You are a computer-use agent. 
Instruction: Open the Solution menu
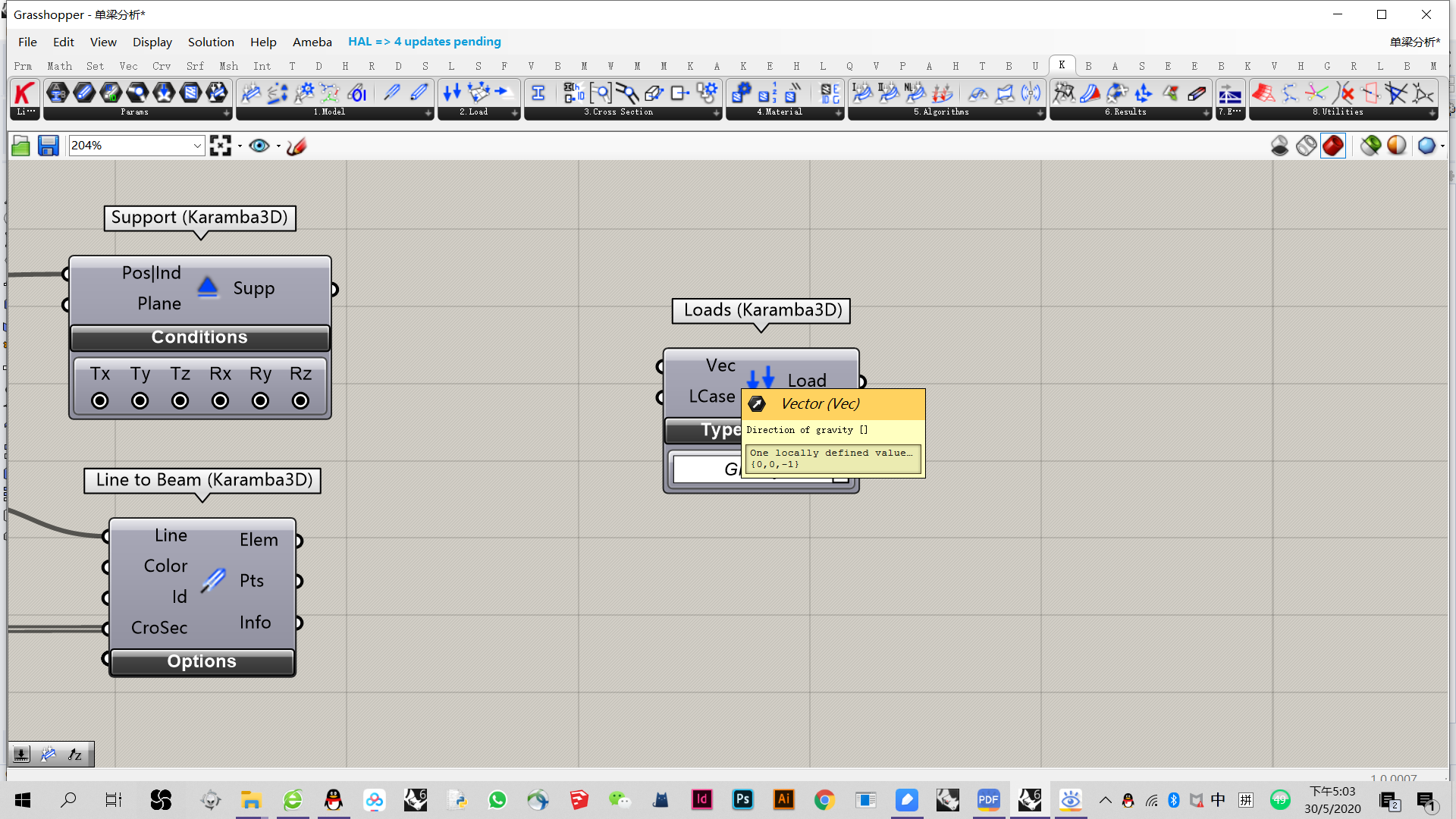click(211, 42)
